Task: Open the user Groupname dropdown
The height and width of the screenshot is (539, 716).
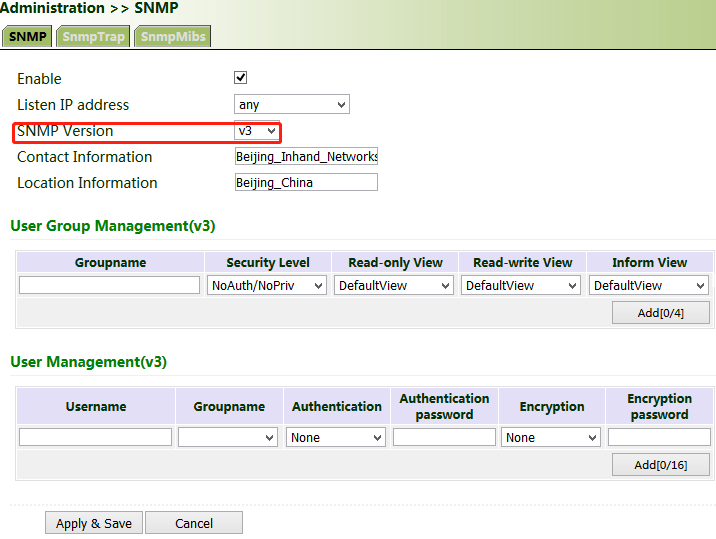Action: (x=228, y=438)
